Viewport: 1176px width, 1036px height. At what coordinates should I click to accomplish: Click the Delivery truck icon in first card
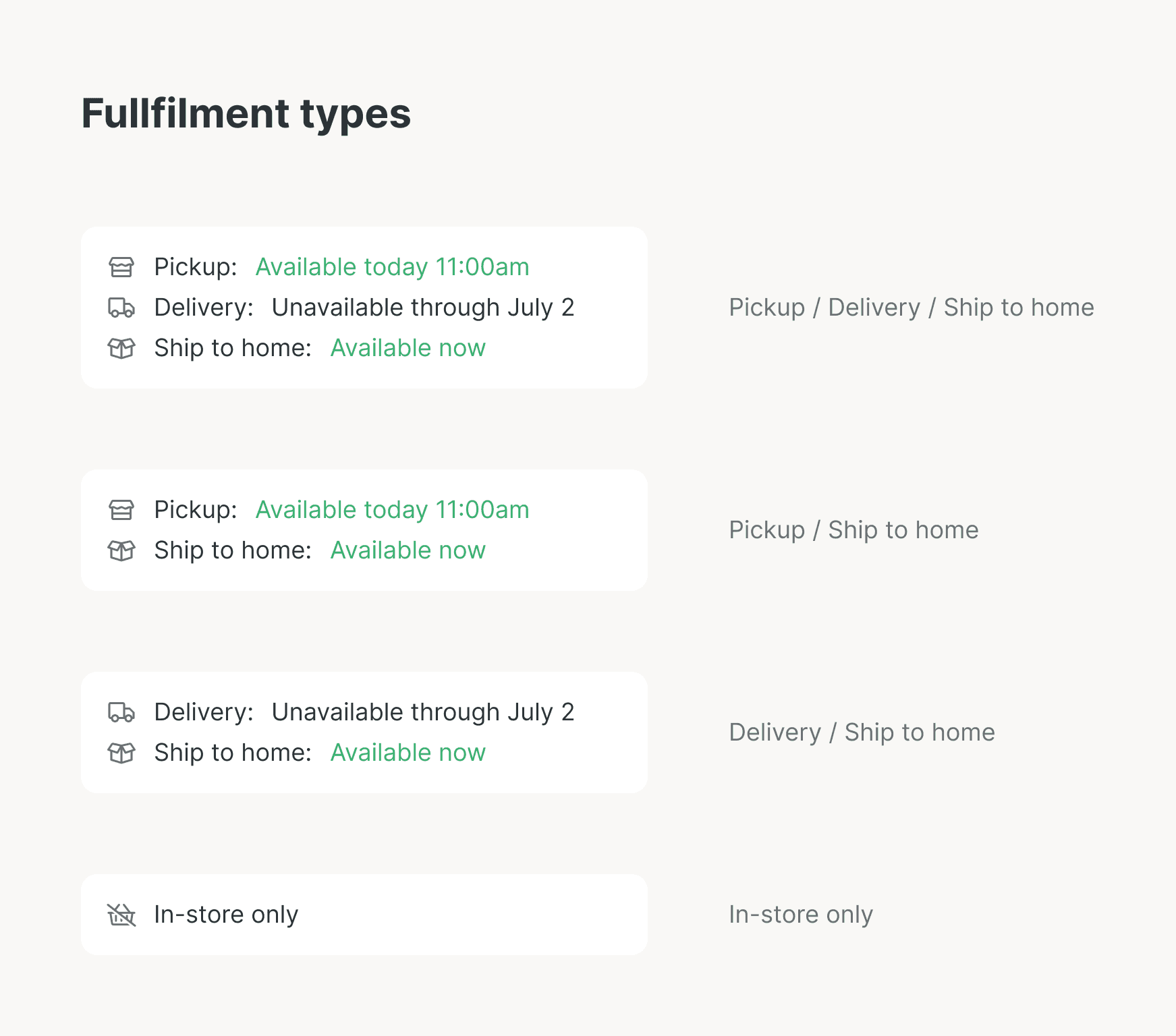121,308
